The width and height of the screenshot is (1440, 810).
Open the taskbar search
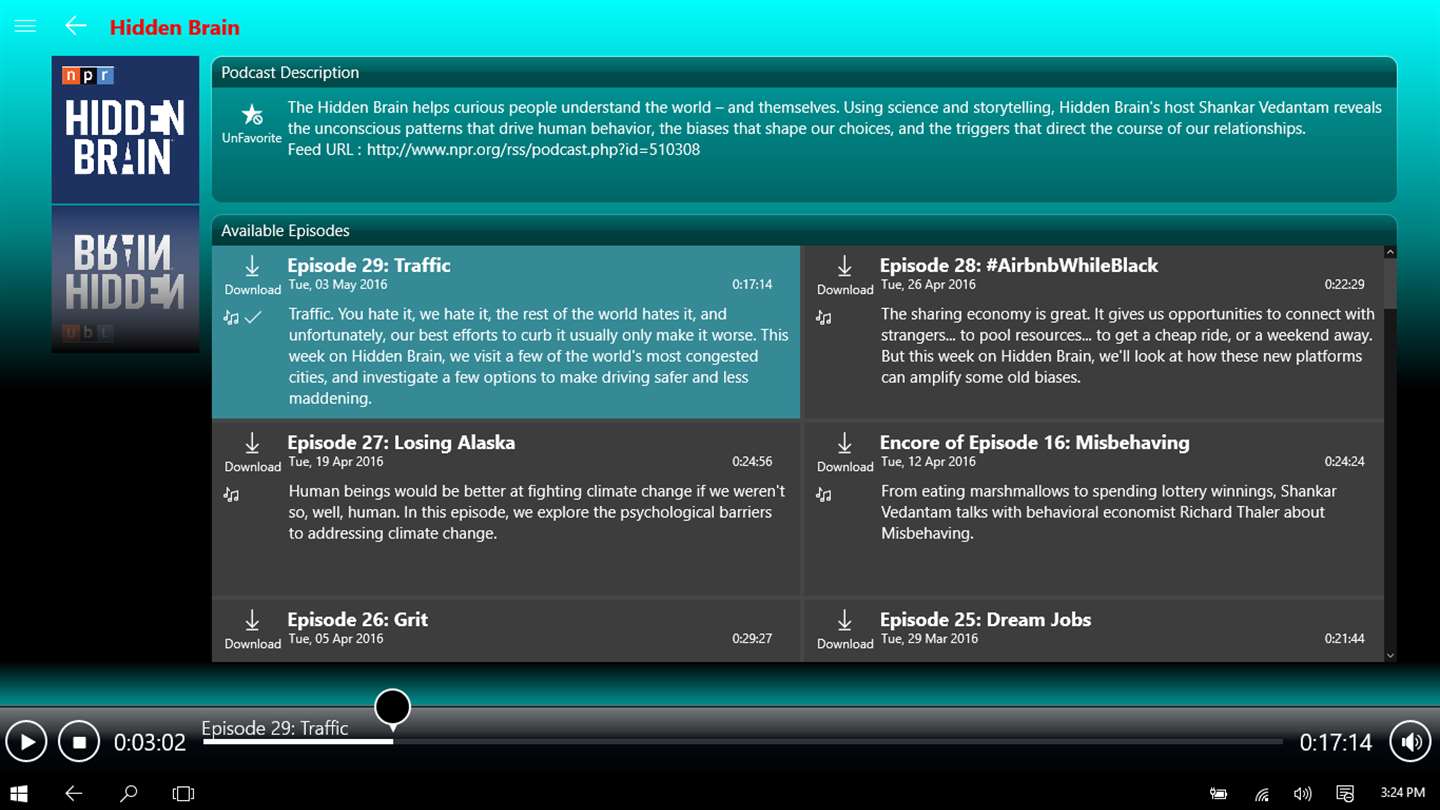(x=128, y=794)
